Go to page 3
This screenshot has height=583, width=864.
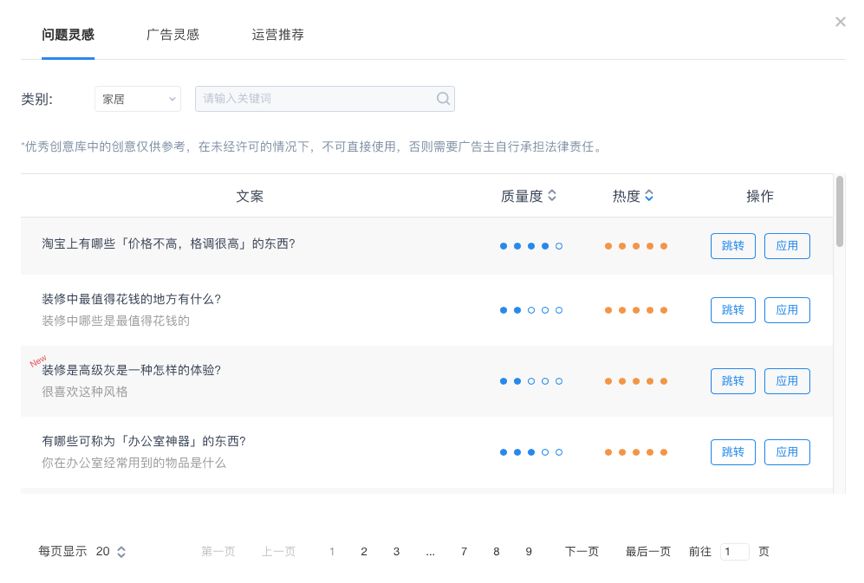coord(396,552)
